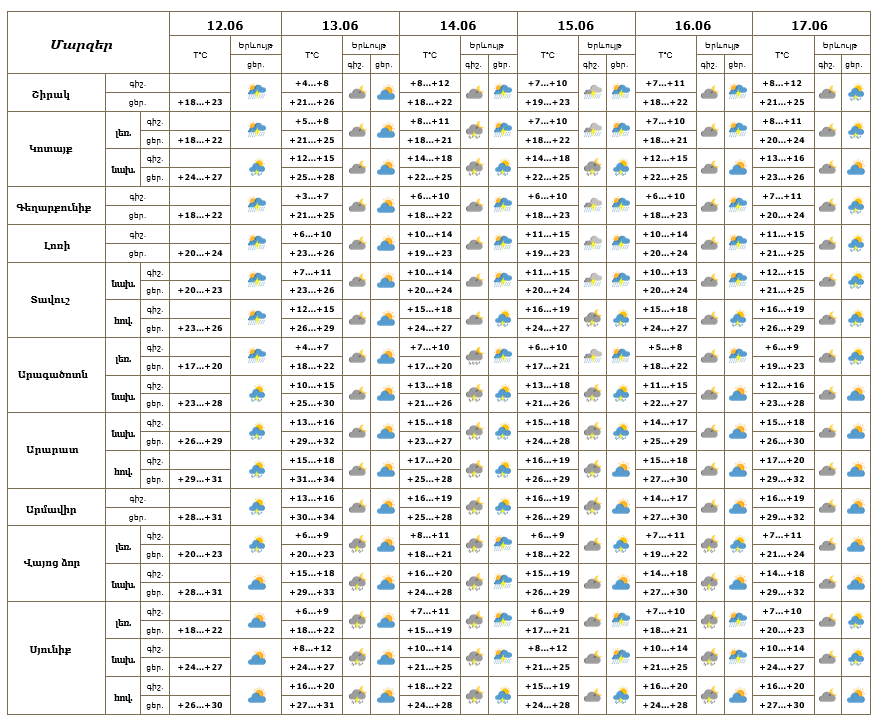Click the Արագածոտն region name
The height and width of the screenshot is (720, 876).
[53, 374]
